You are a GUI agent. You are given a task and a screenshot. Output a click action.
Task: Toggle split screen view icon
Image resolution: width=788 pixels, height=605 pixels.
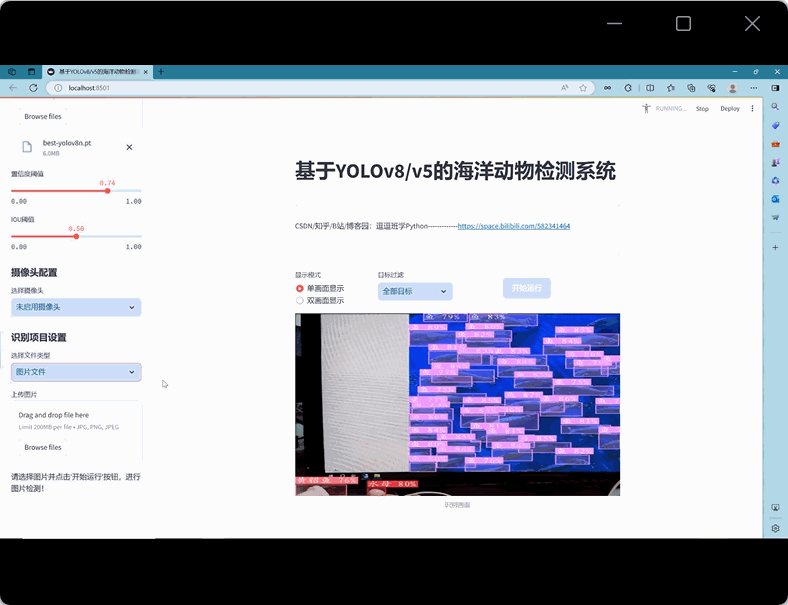coord(650,88)
